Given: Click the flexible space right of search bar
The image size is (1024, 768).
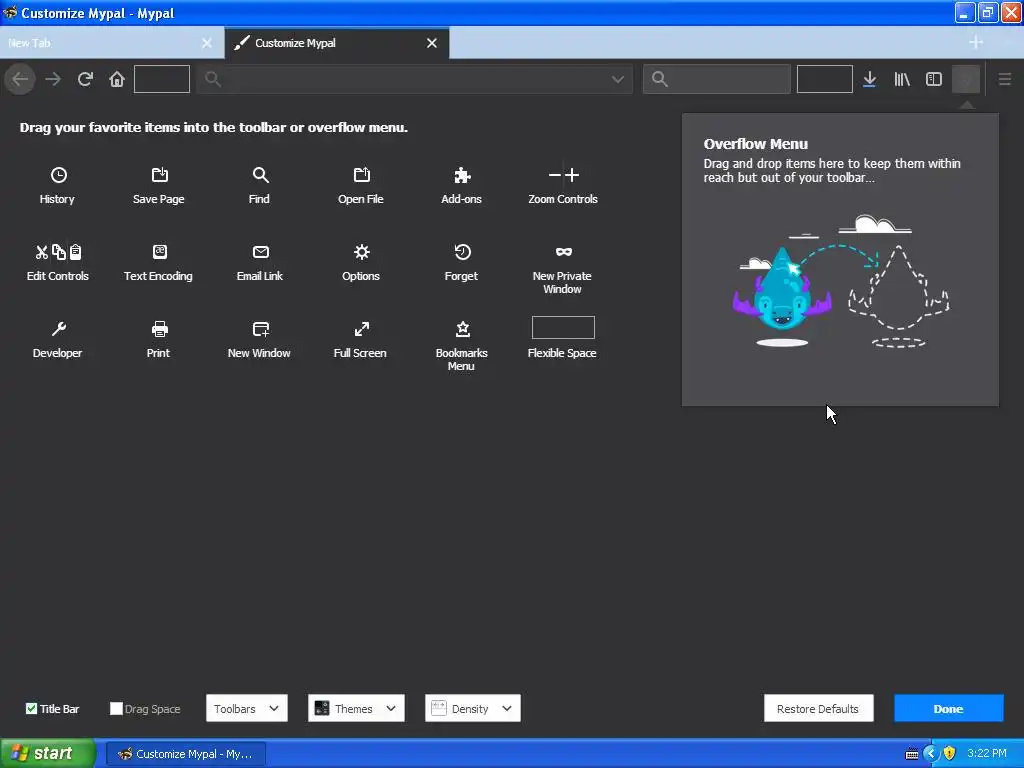Looking at the screenshot, I should pyautogui.click(x=825, y=79).
